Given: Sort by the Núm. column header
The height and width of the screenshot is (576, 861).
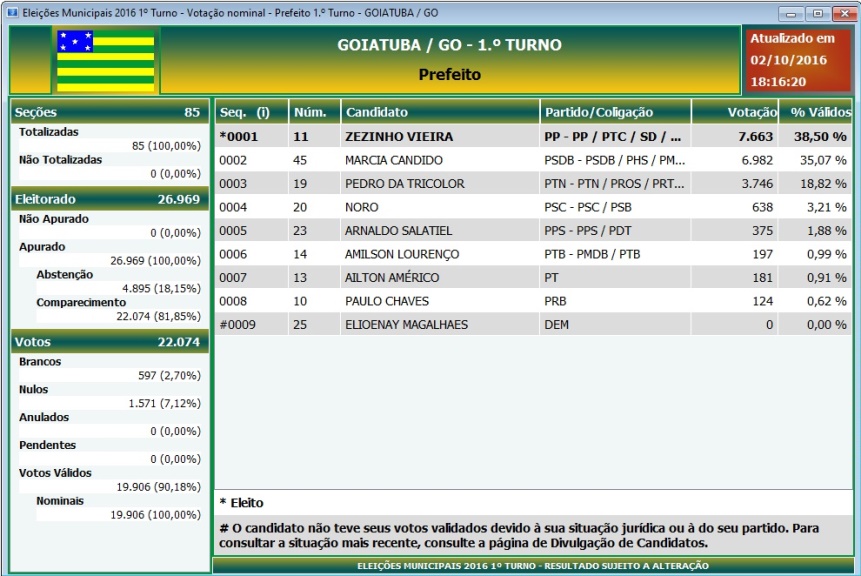Looking at the screenshot, I should click(315, 112).
